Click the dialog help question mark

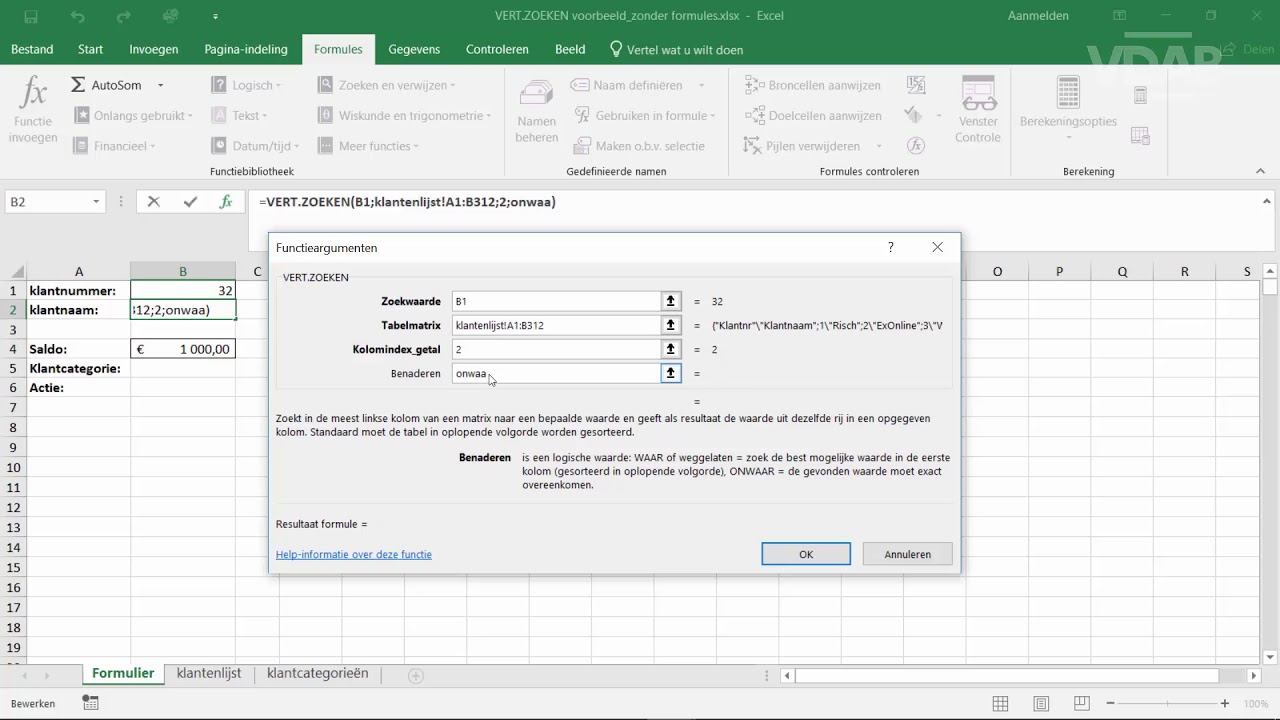(x=891, y=247)
